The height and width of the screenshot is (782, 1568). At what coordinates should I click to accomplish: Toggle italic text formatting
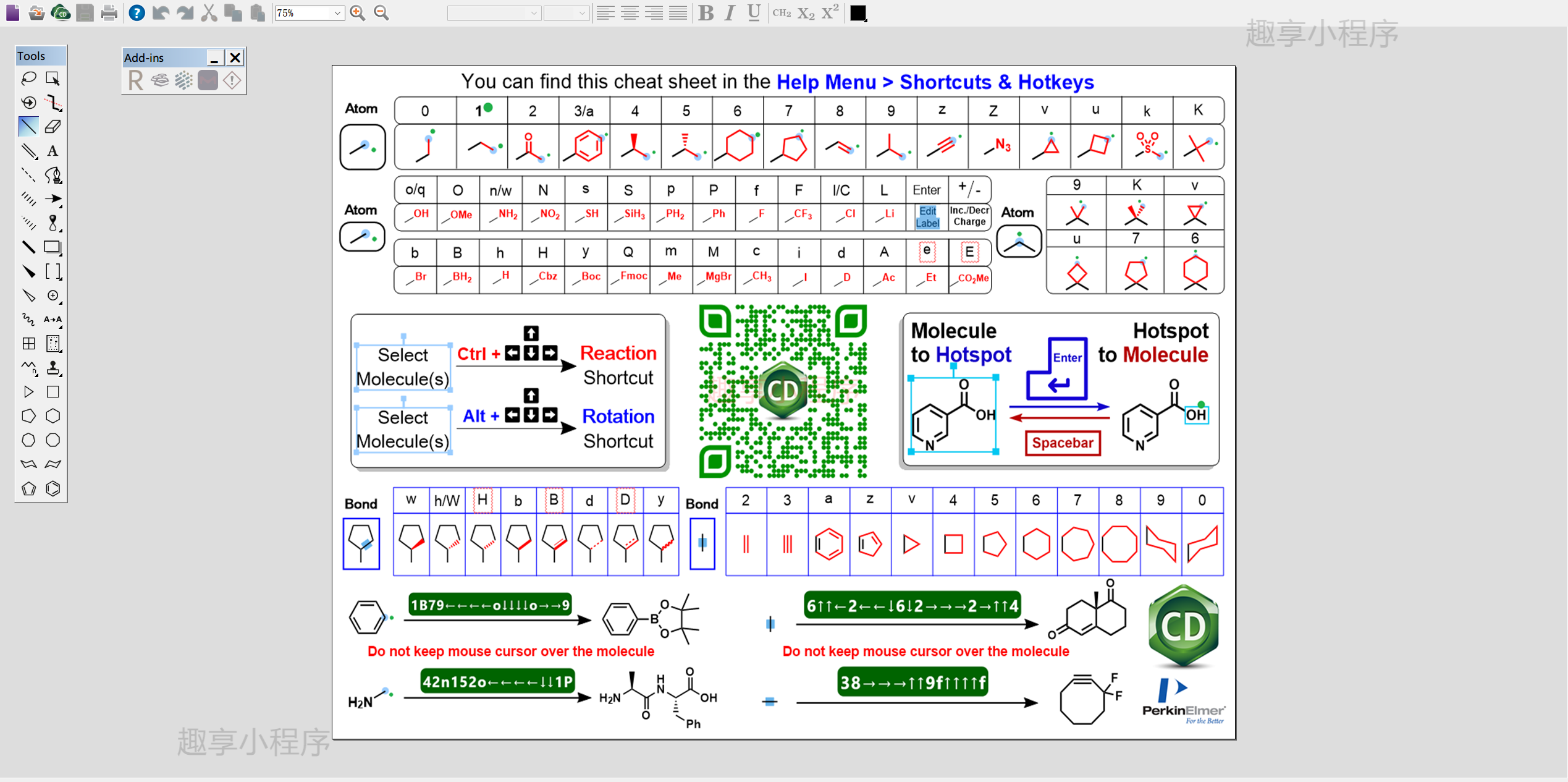(x=730, y=12)
